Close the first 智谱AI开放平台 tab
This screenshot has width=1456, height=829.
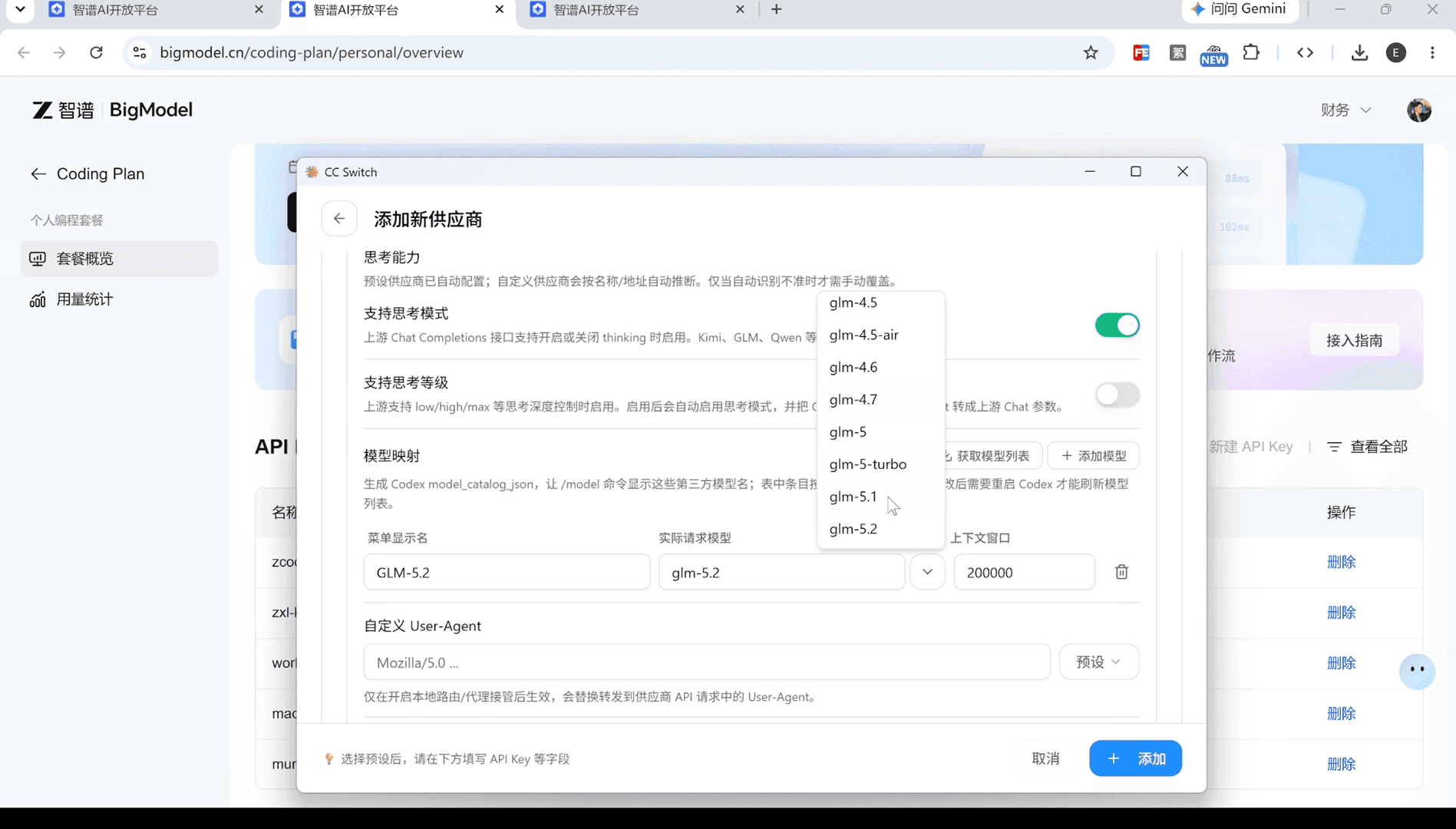[x=259, y=9]
